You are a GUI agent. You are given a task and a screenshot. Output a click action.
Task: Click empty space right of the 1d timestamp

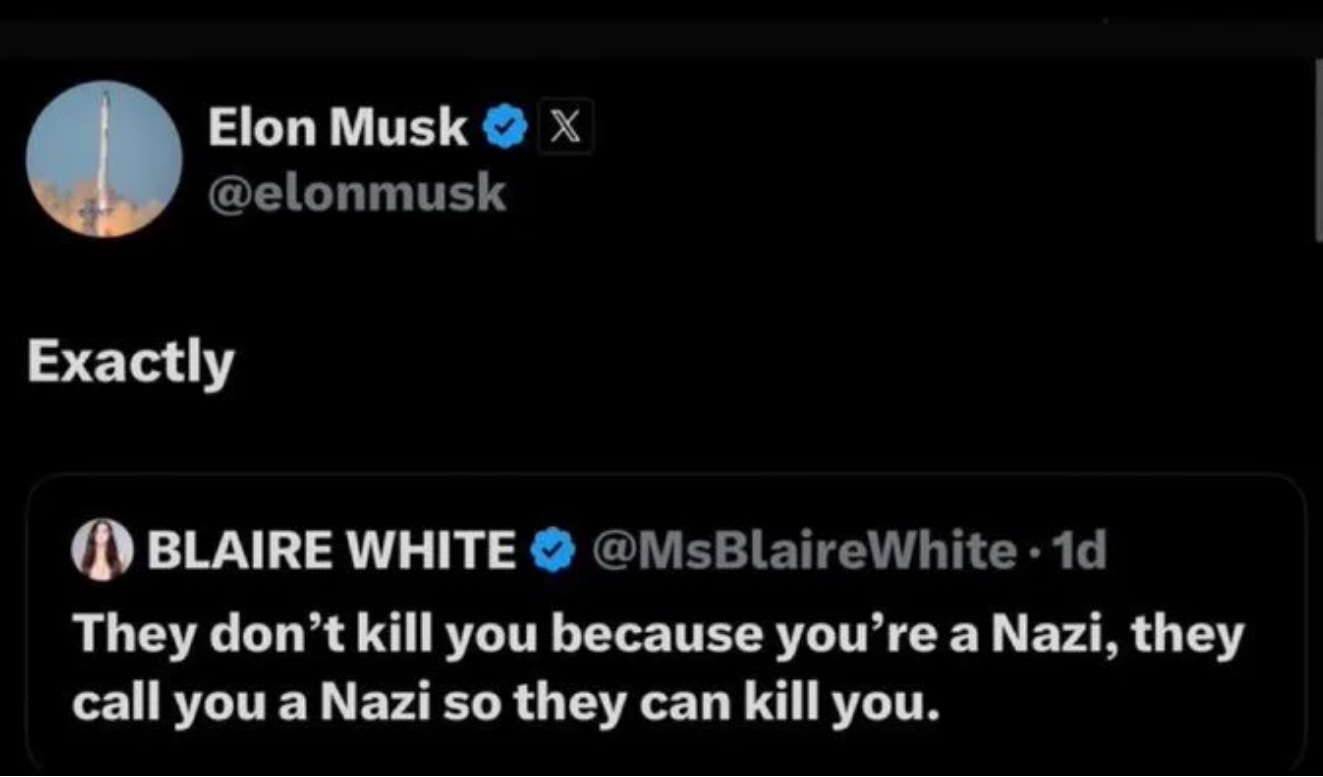click(x=1200, y=549)
